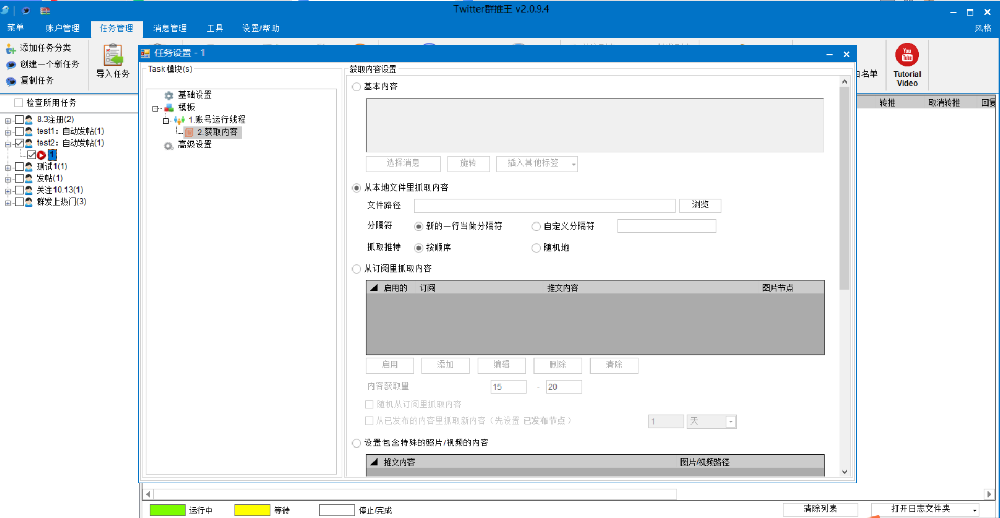Click the 添加任务分类 icon
Screen dimensions: 1000x518
point(10,48)
